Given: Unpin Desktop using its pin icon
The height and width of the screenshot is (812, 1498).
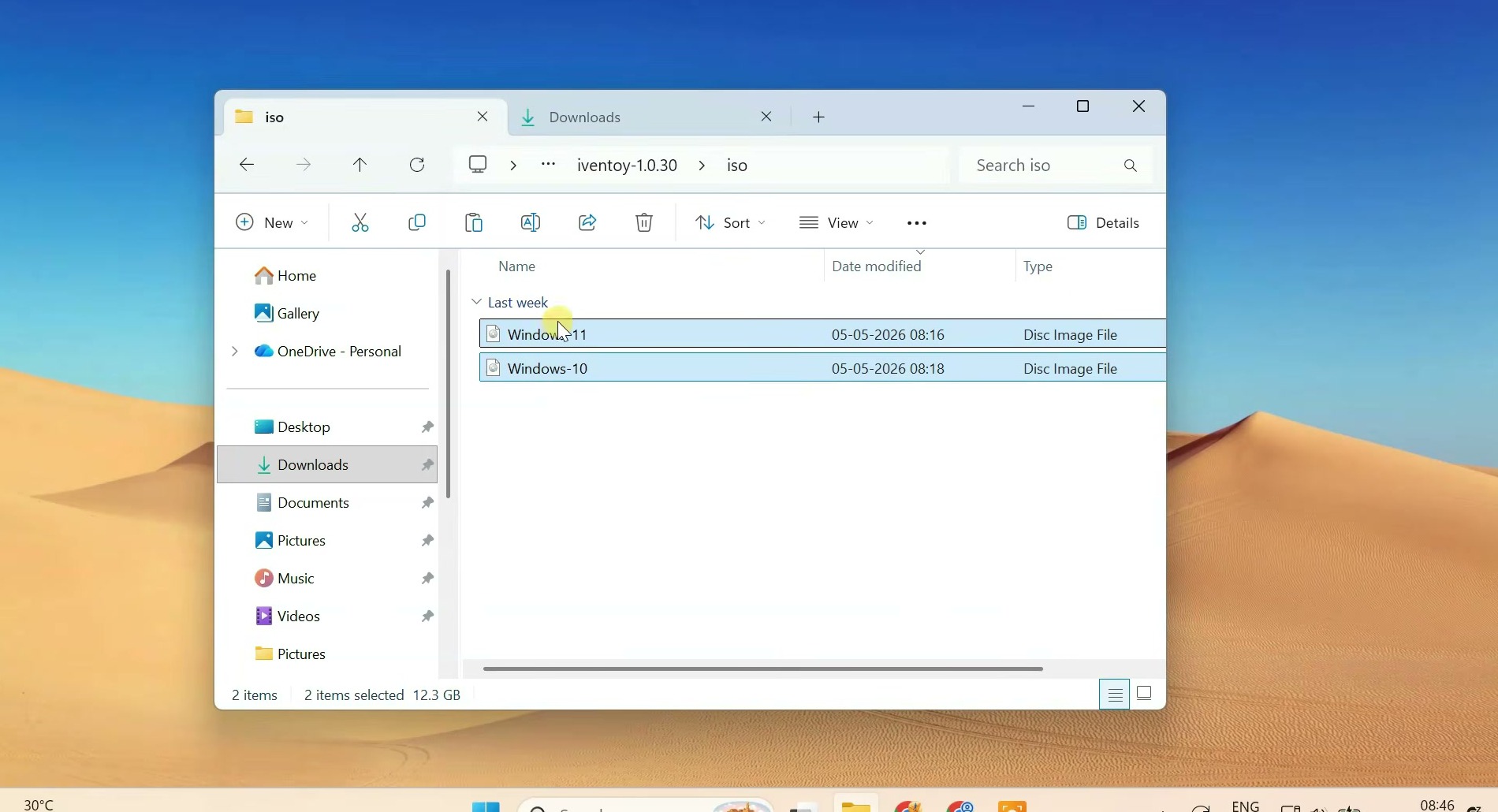Looking at the screenshot, I should click(x=427, y=427).
